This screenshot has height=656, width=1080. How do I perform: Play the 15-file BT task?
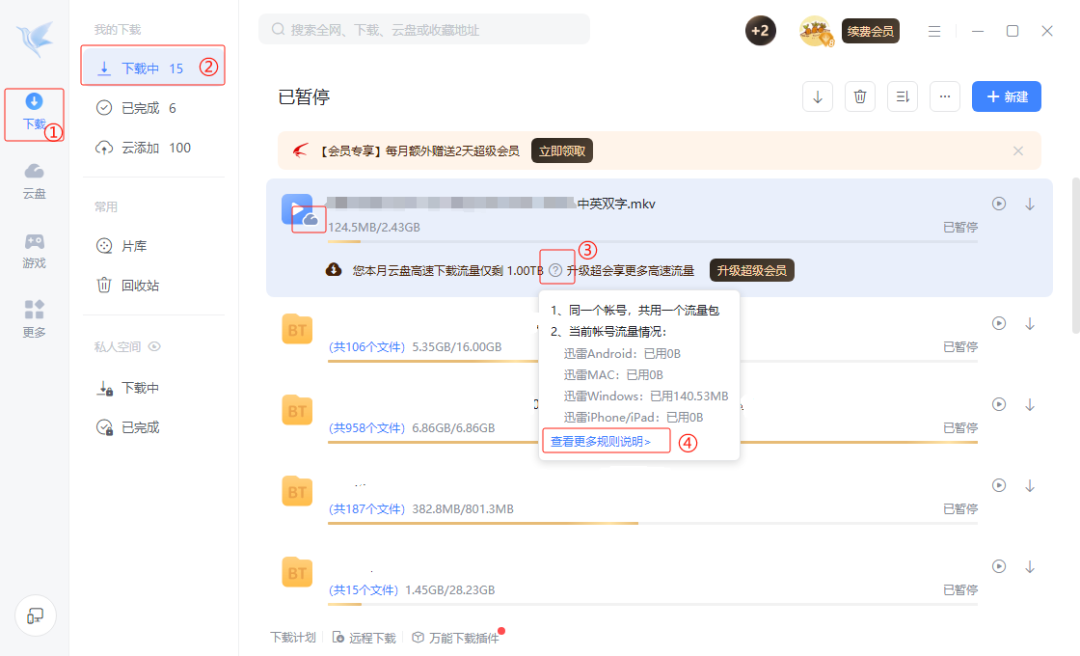click(999, 566)
